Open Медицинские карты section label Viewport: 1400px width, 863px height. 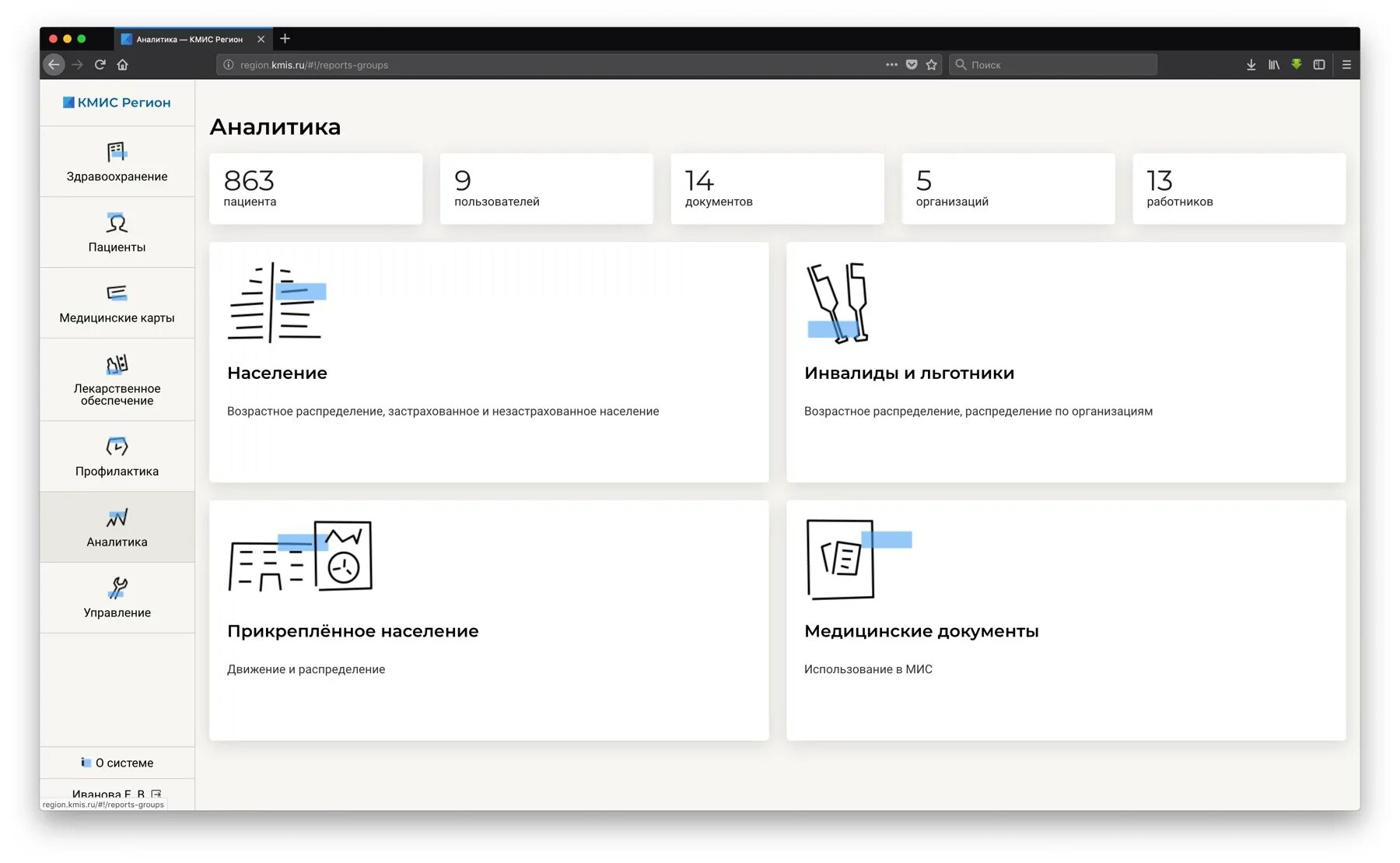(x=117, y=318)
